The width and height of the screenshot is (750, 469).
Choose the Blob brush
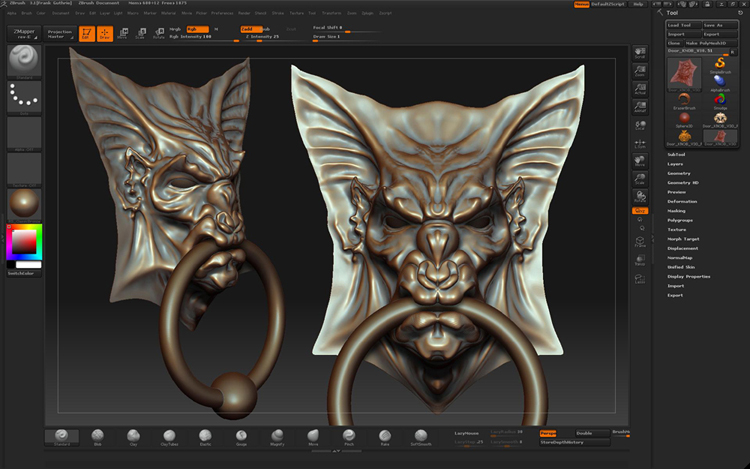click(98, 437)
